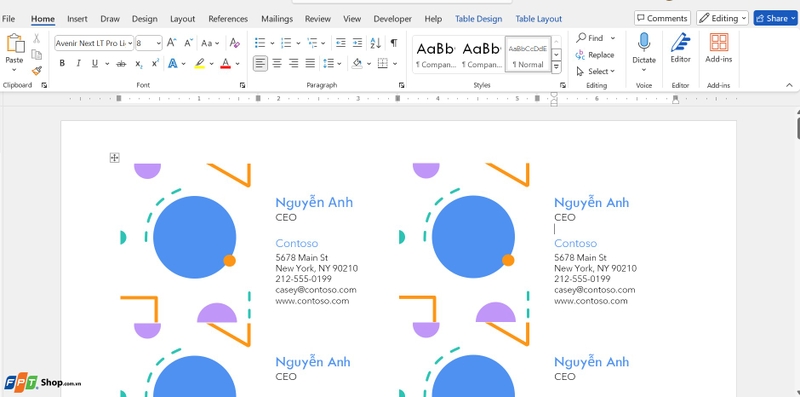Open the Add-ins icon
The image size is (800, 397).
718,43
